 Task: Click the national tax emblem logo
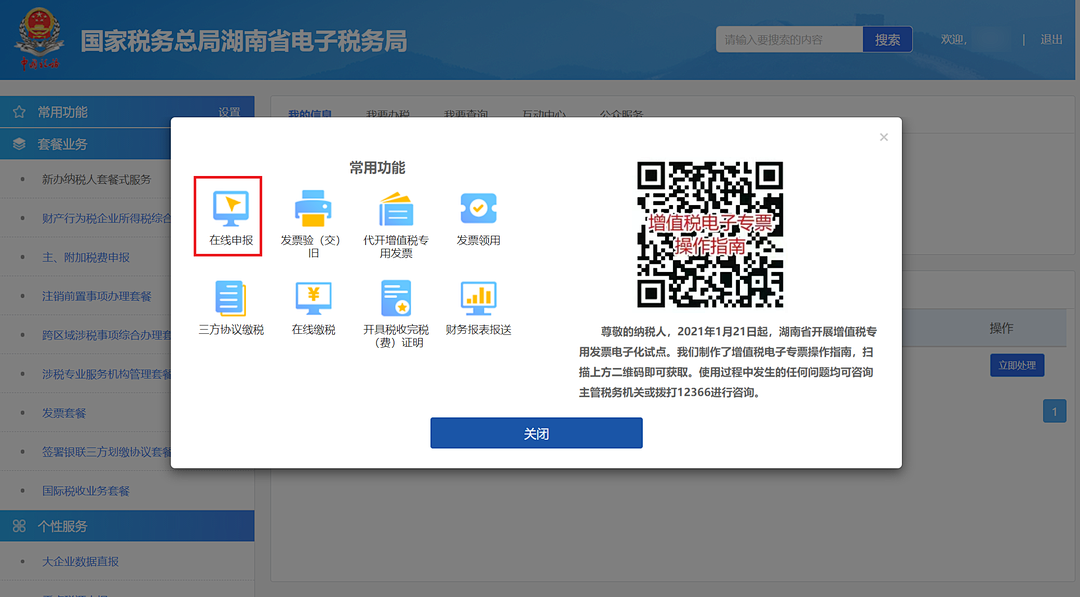39,39
